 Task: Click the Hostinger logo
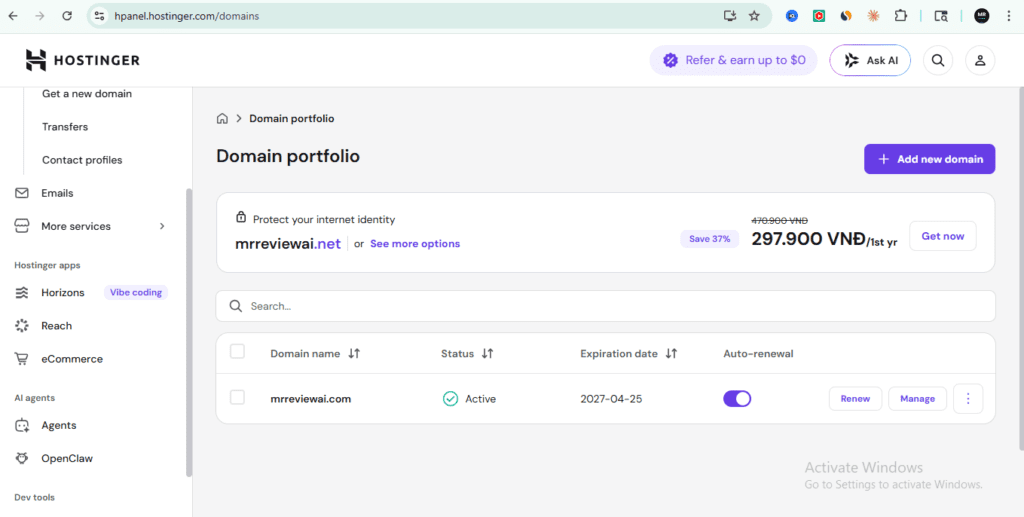click(83, 60)
